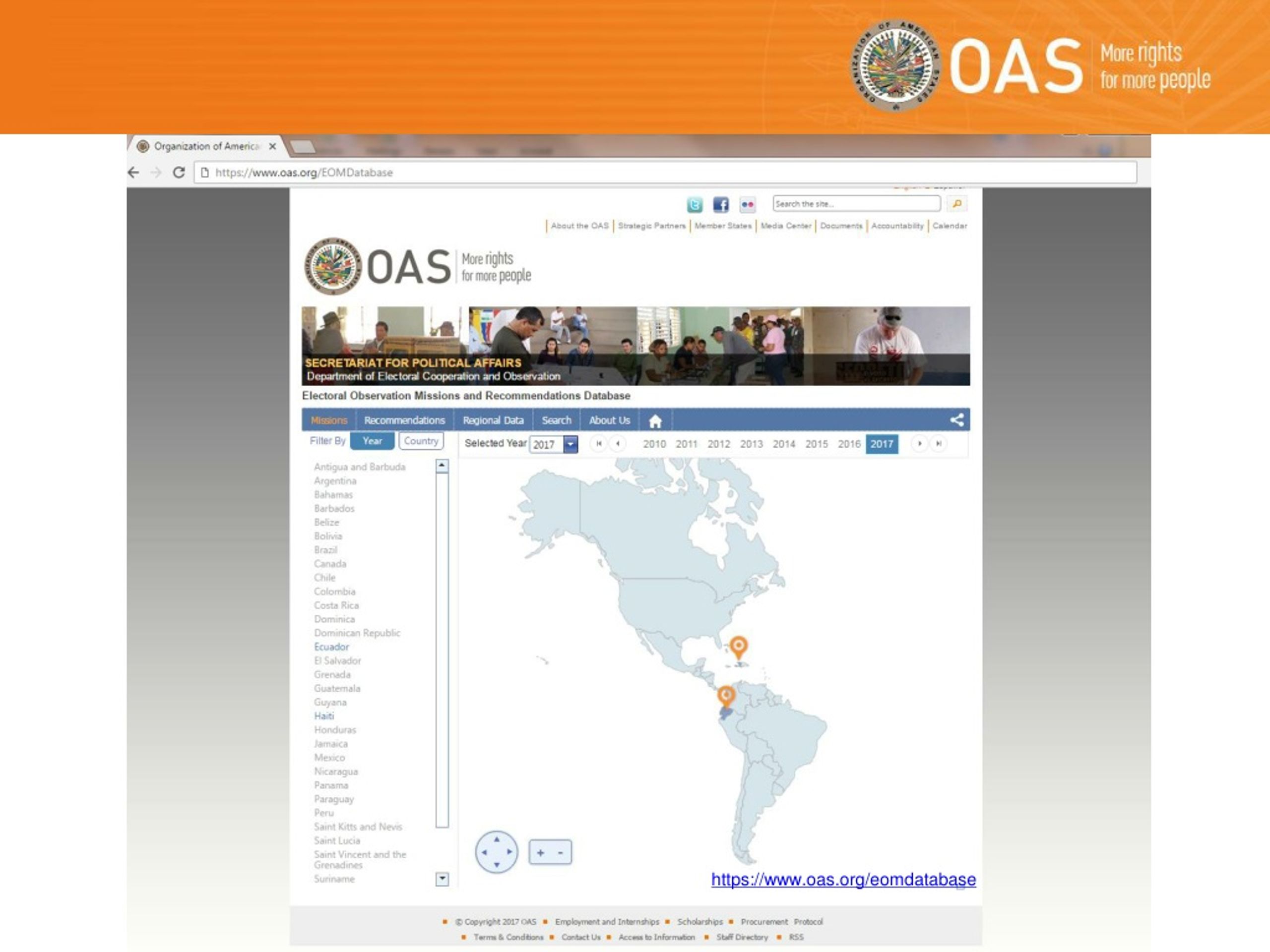The image size is (1270, 952).
Task: Select Colombia in the country list
Action: pyautogui.click(x=335, y=592)
